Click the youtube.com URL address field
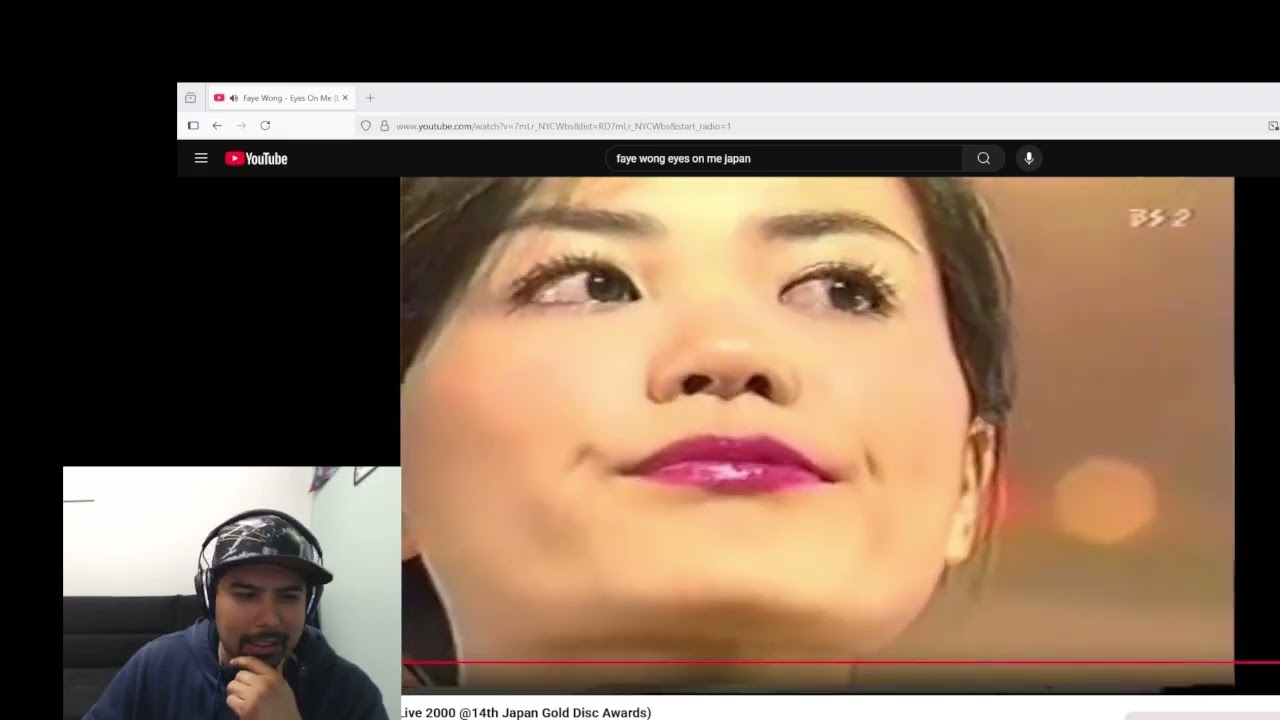This screenshot has height=720, width=1280. point(563,126)
